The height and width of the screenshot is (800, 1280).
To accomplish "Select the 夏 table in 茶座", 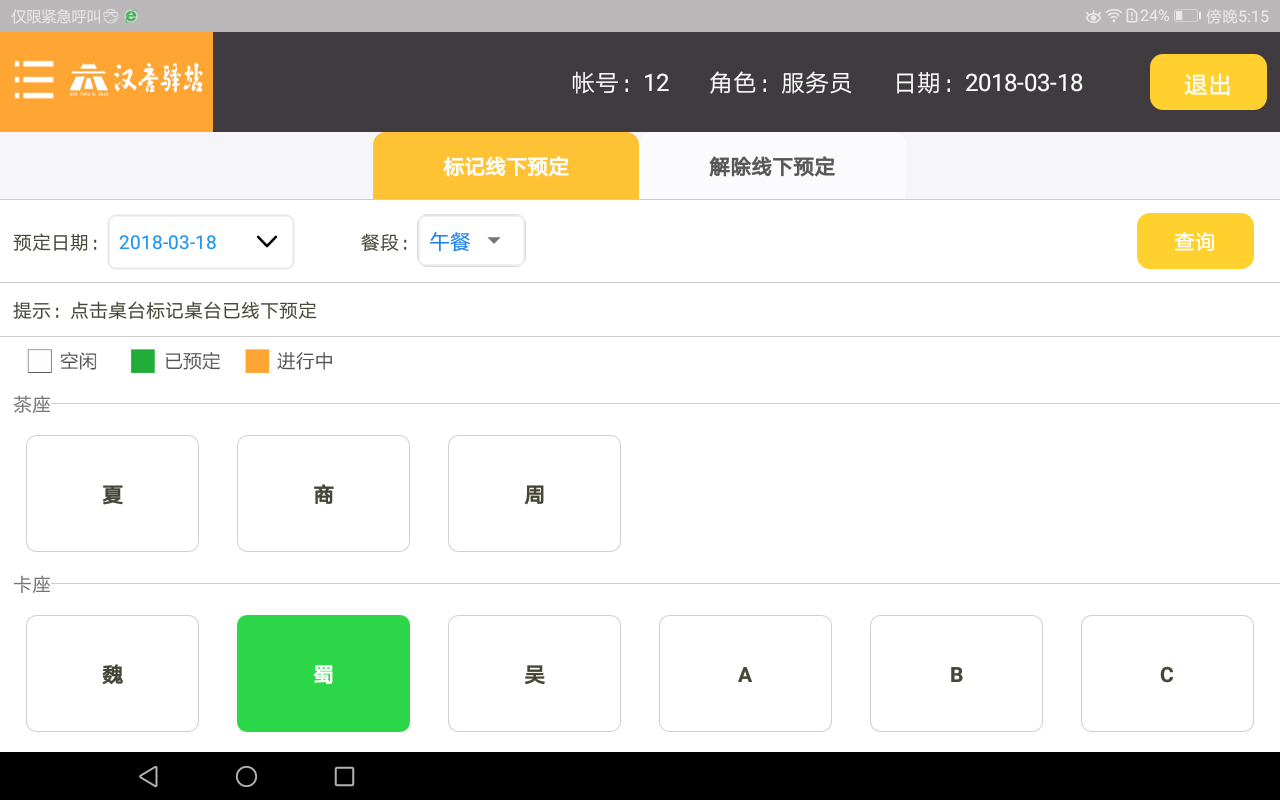I will [x=112, y=493].
